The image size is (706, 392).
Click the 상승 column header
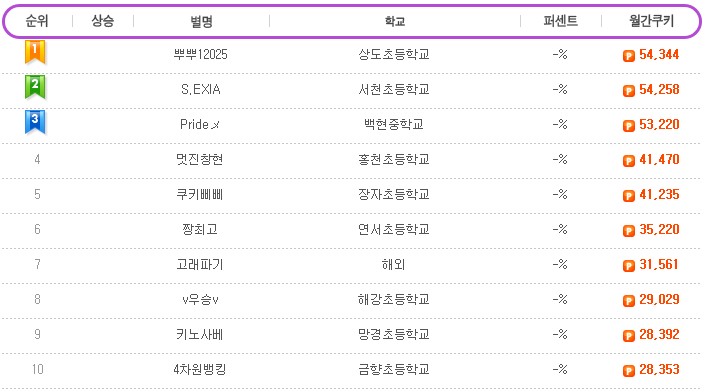[x=103, y=21]
